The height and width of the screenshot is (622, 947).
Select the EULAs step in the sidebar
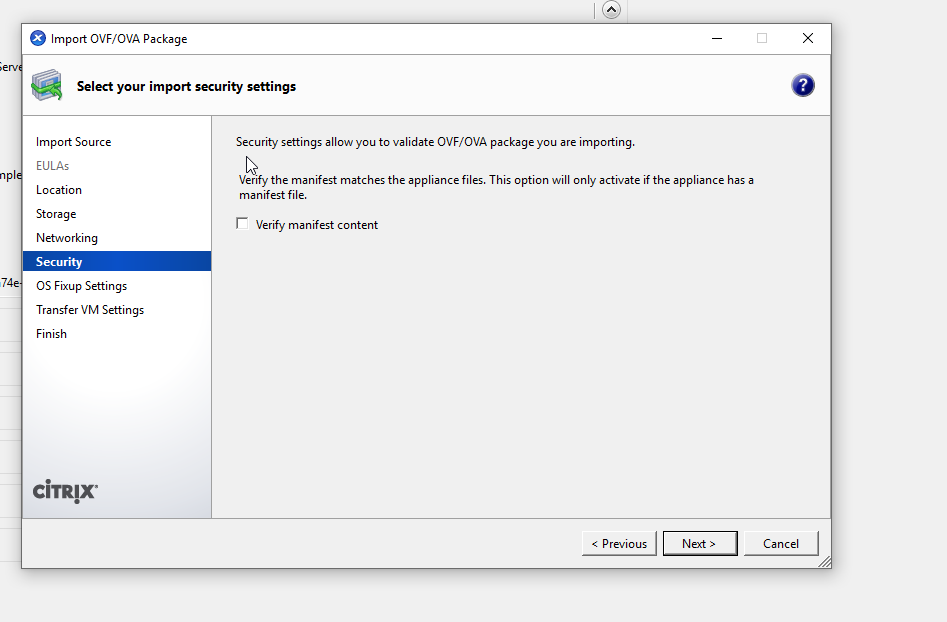coord(52,166)
